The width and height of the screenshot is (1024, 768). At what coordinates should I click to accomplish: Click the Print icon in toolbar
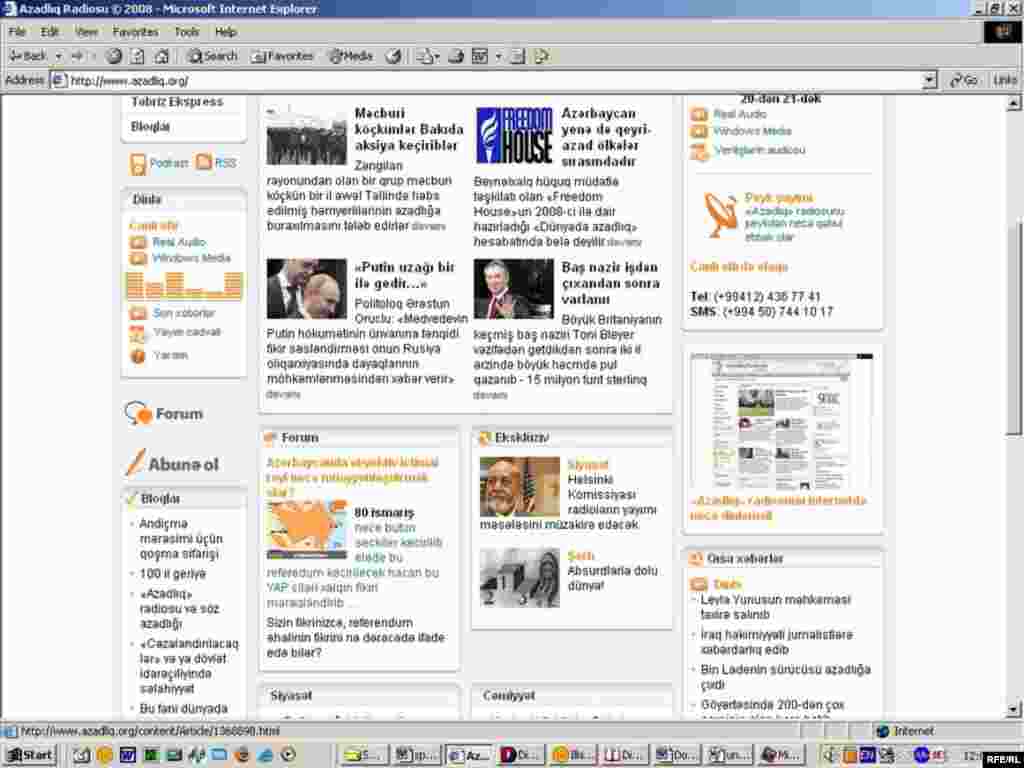[x=456, y=56]
